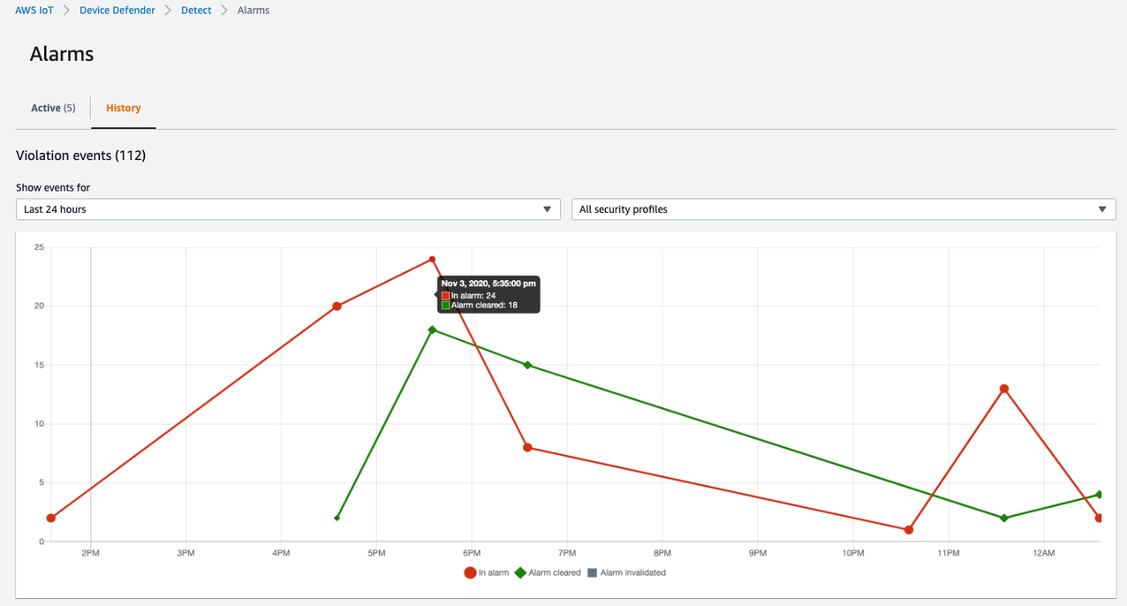Click the green Alarm cleared point at 18

click(x=432, y=330)
